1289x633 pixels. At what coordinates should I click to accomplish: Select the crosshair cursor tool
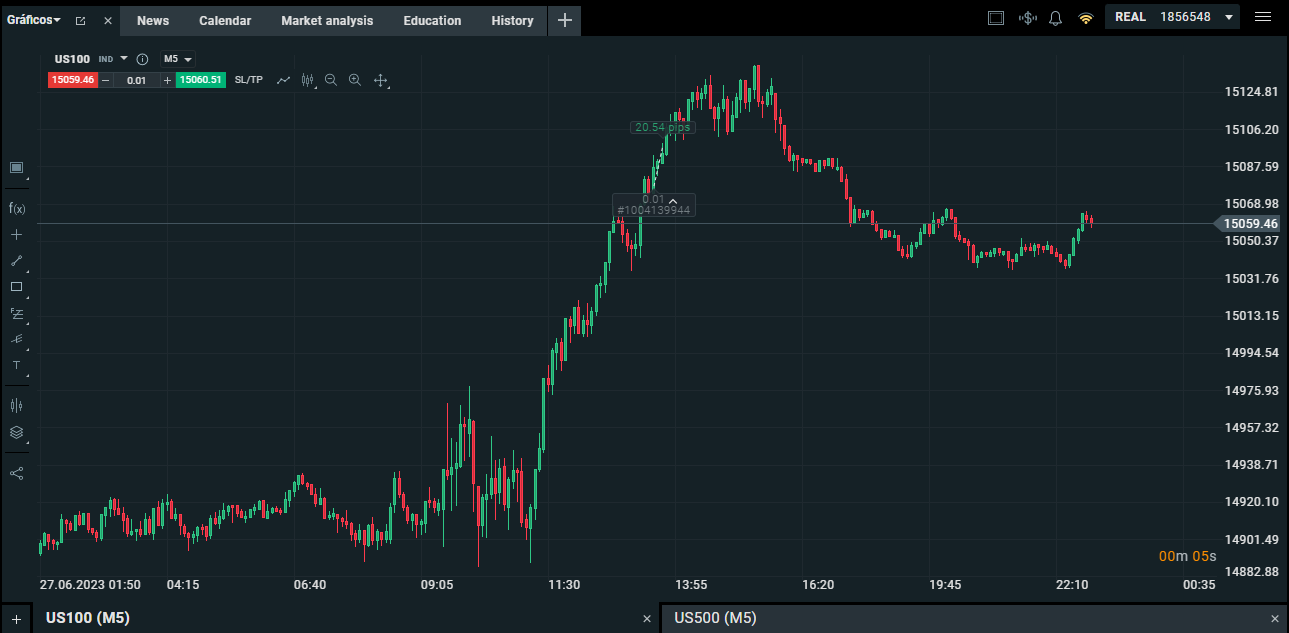point(16,234)
